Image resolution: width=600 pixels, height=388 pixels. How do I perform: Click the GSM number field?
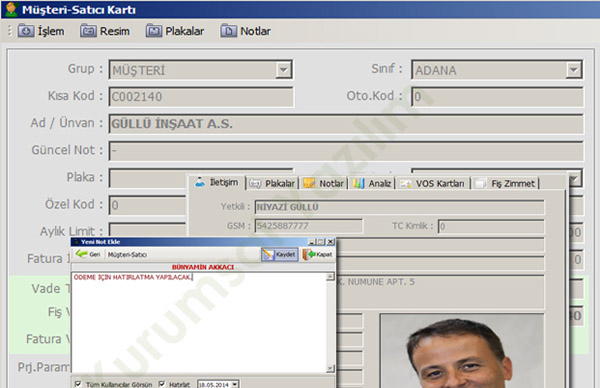[308, 226]
